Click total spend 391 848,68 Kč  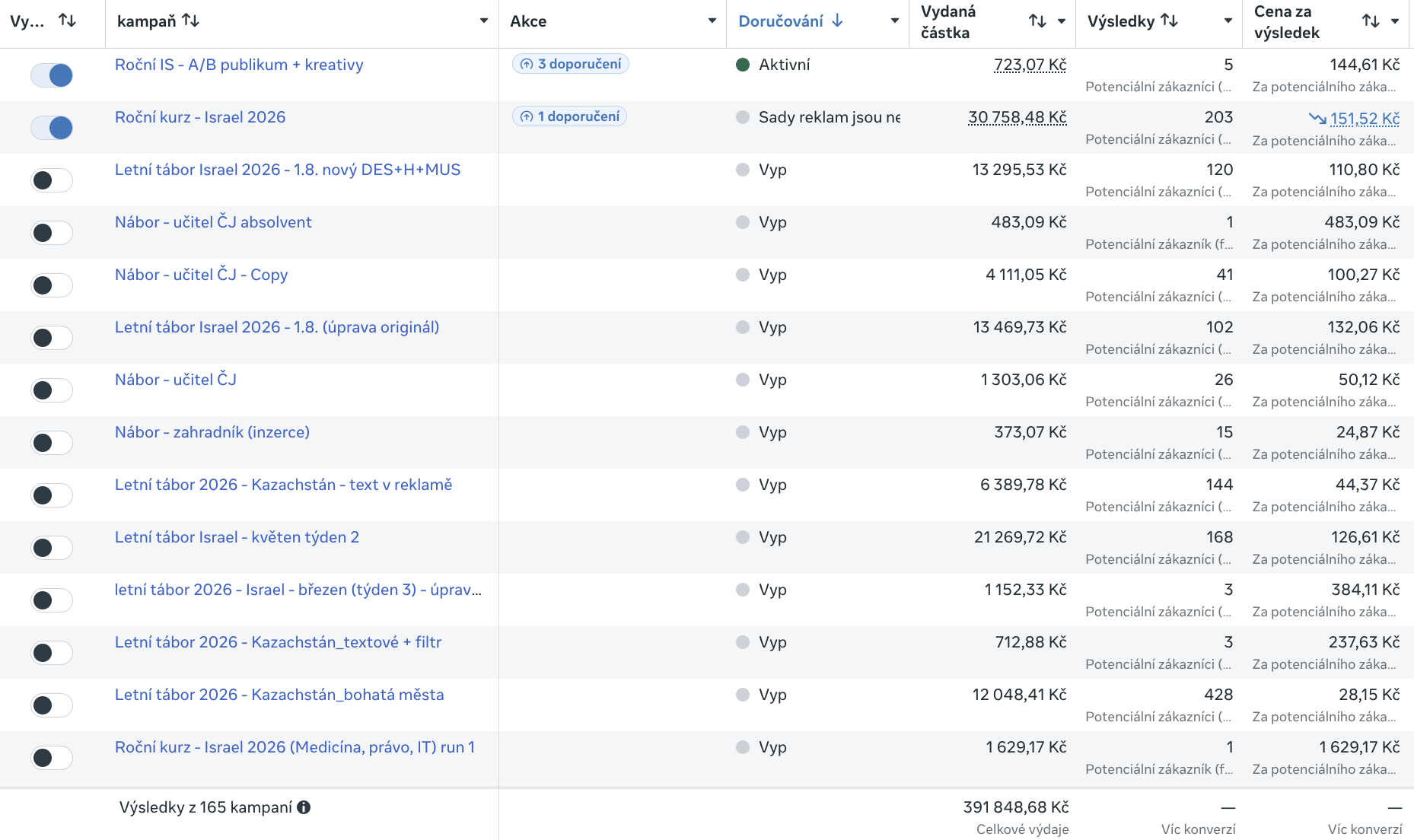click(1016, 807)
